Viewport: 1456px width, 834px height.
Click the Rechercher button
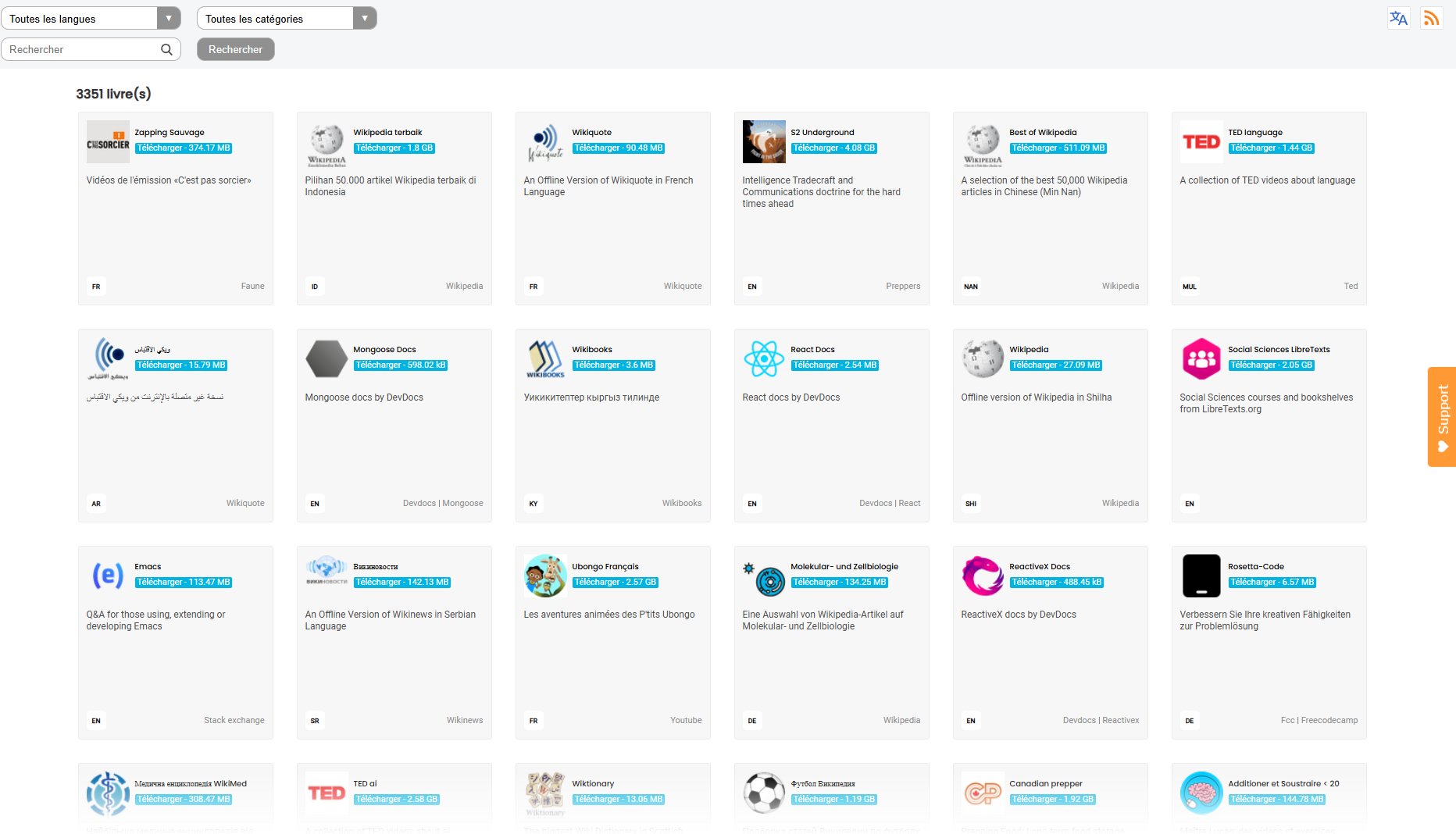235,49
